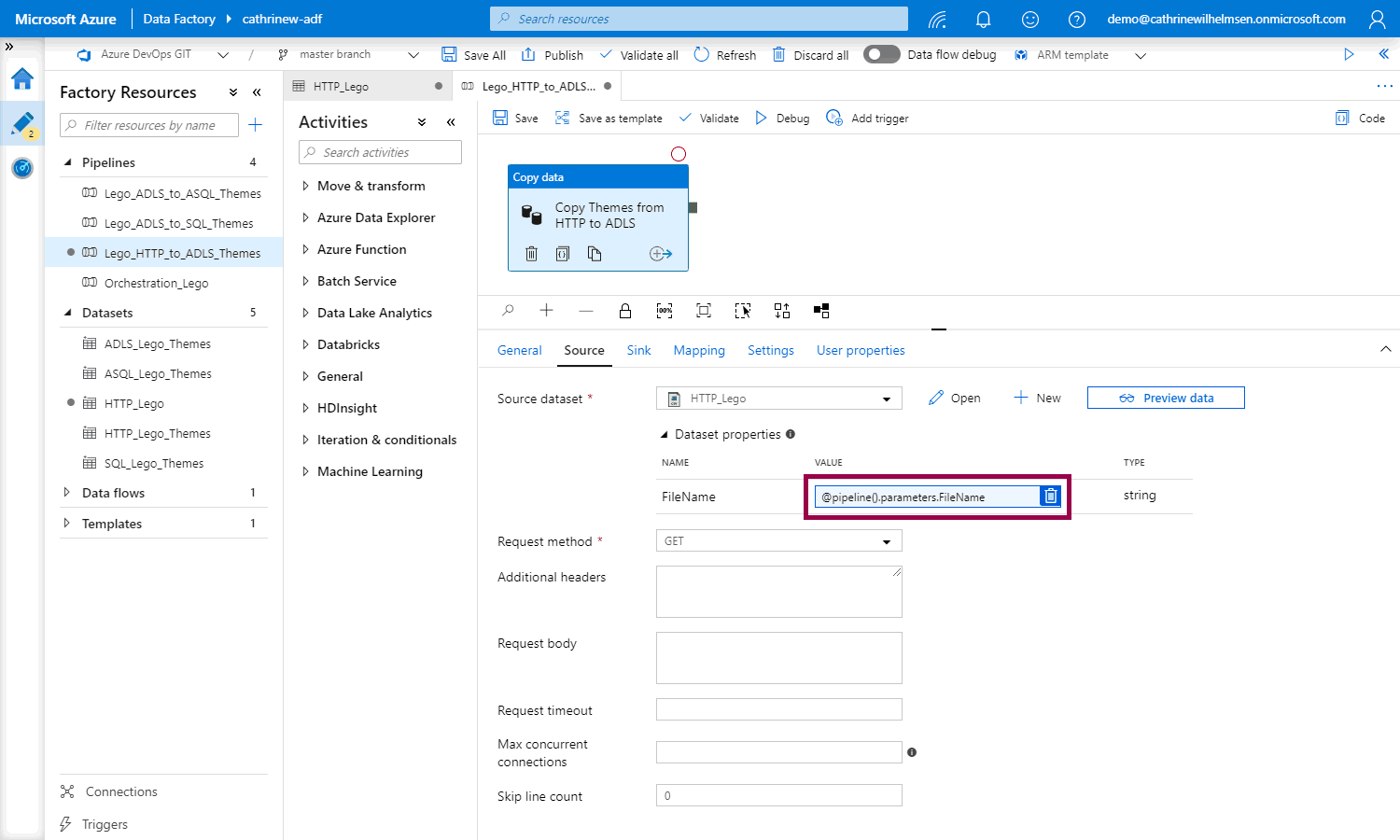Click the zoom to fit icon
The image size is (1400, 840).
coord(704,311)
